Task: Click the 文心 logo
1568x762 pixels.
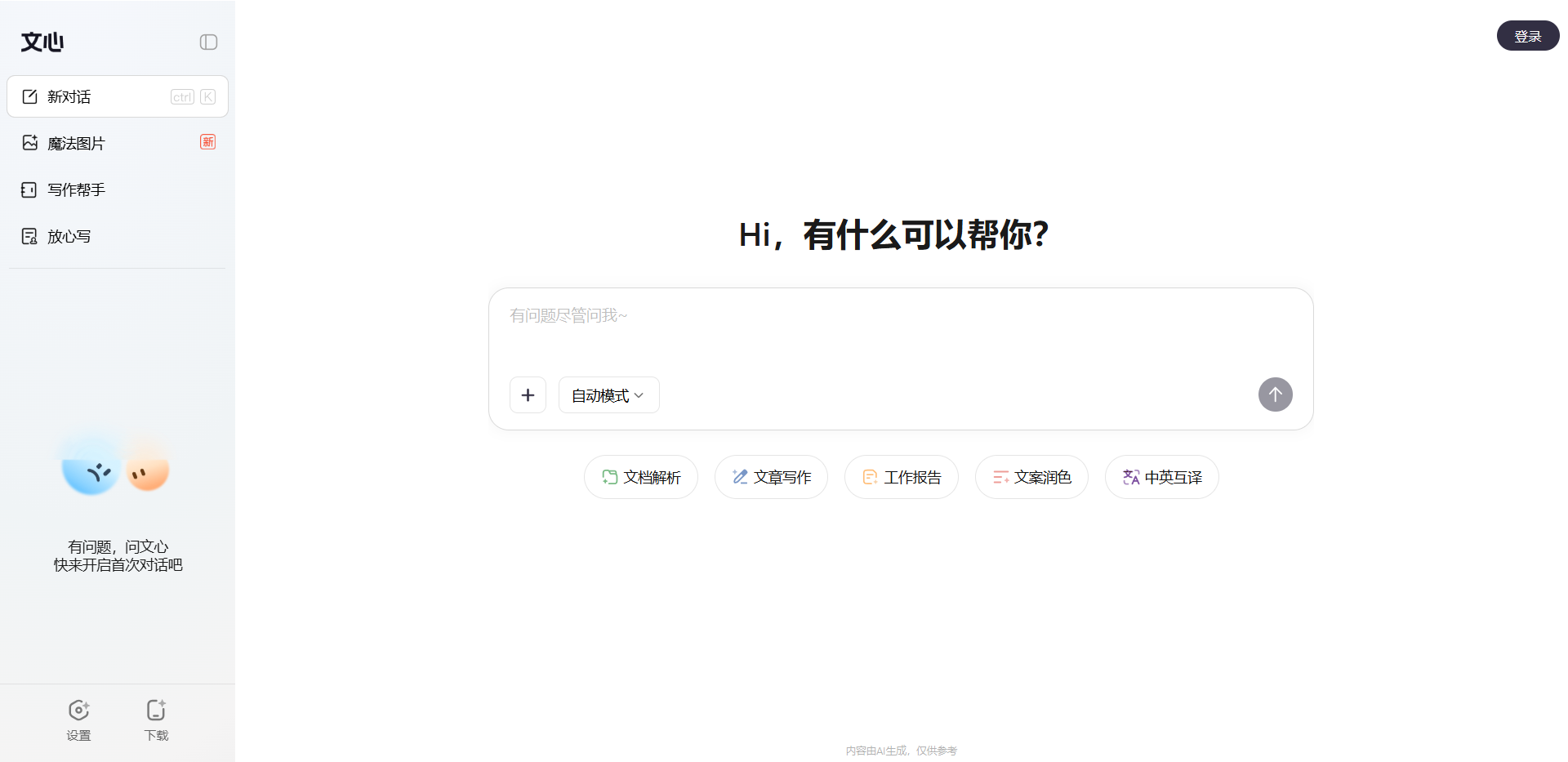Action: 42,42
